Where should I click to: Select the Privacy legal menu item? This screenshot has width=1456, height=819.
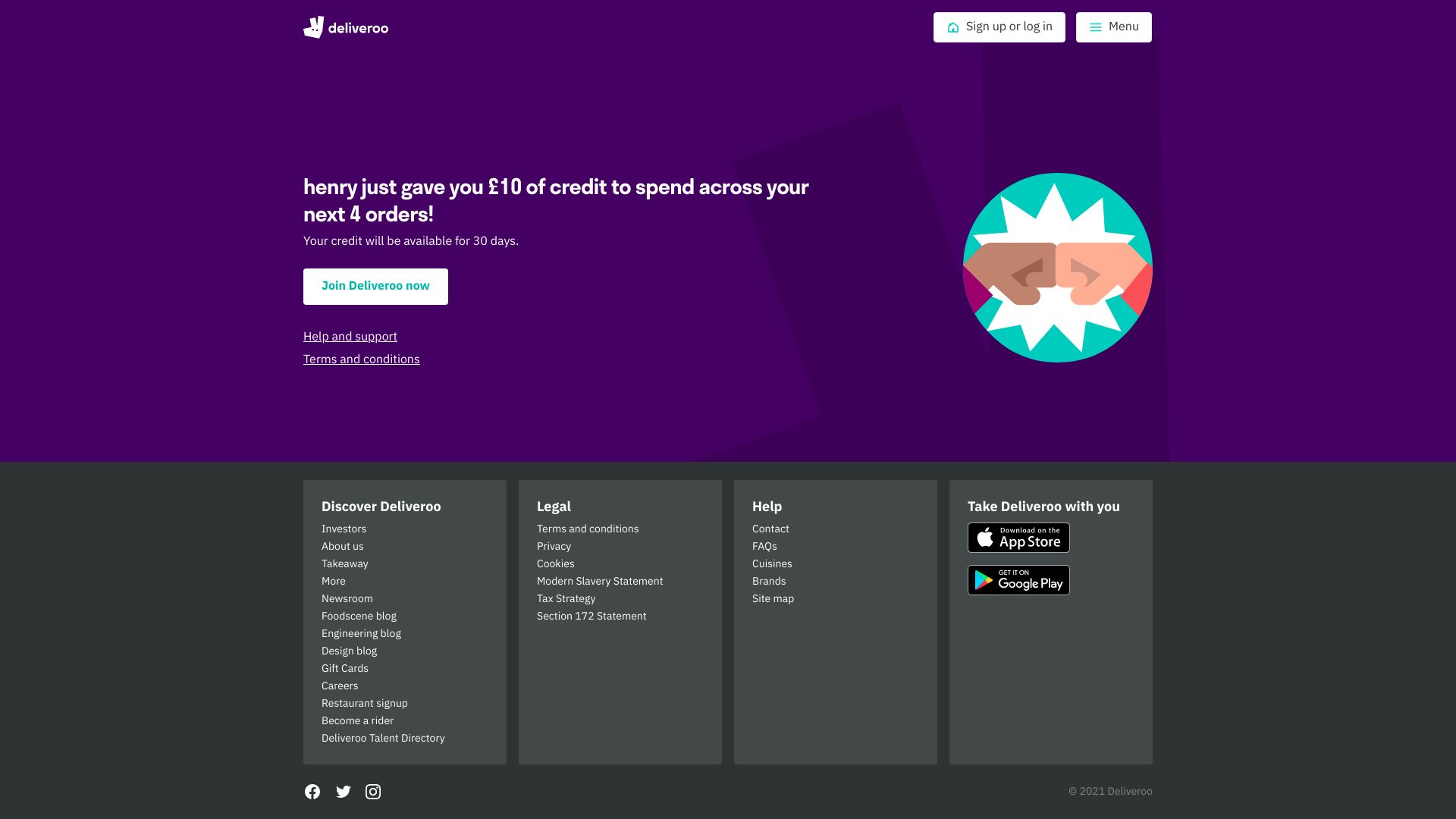pyautogui.click(x=554, y=546)
